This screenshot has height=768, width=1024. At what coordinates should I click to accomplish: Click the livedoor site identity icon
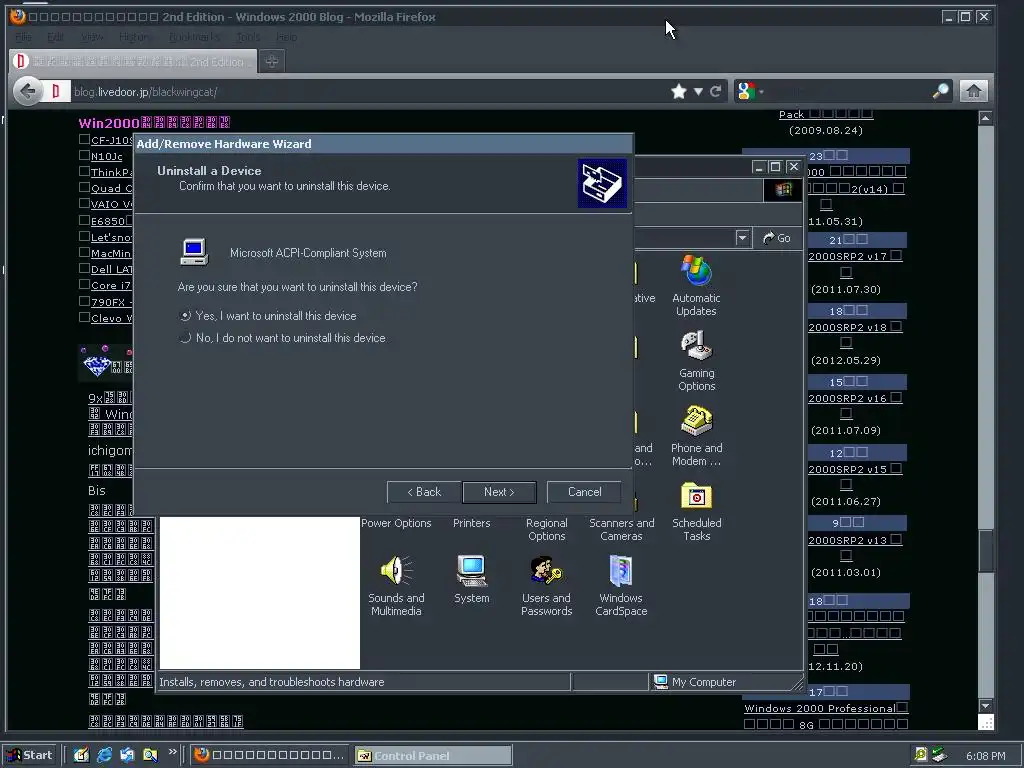[56, 91]
